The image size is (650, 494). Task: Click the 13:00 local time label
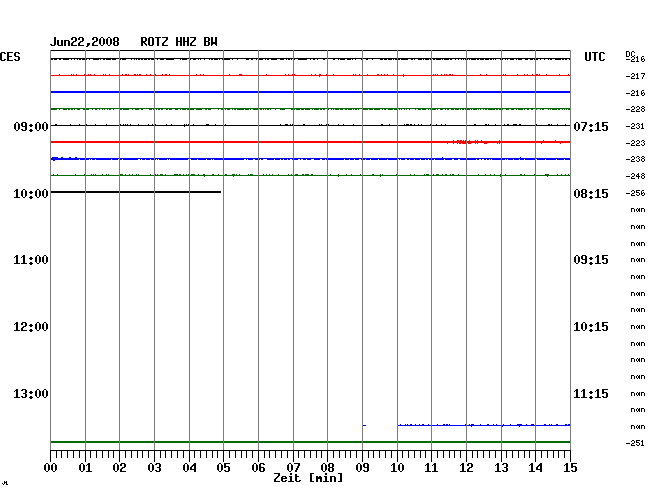point(31,394)
